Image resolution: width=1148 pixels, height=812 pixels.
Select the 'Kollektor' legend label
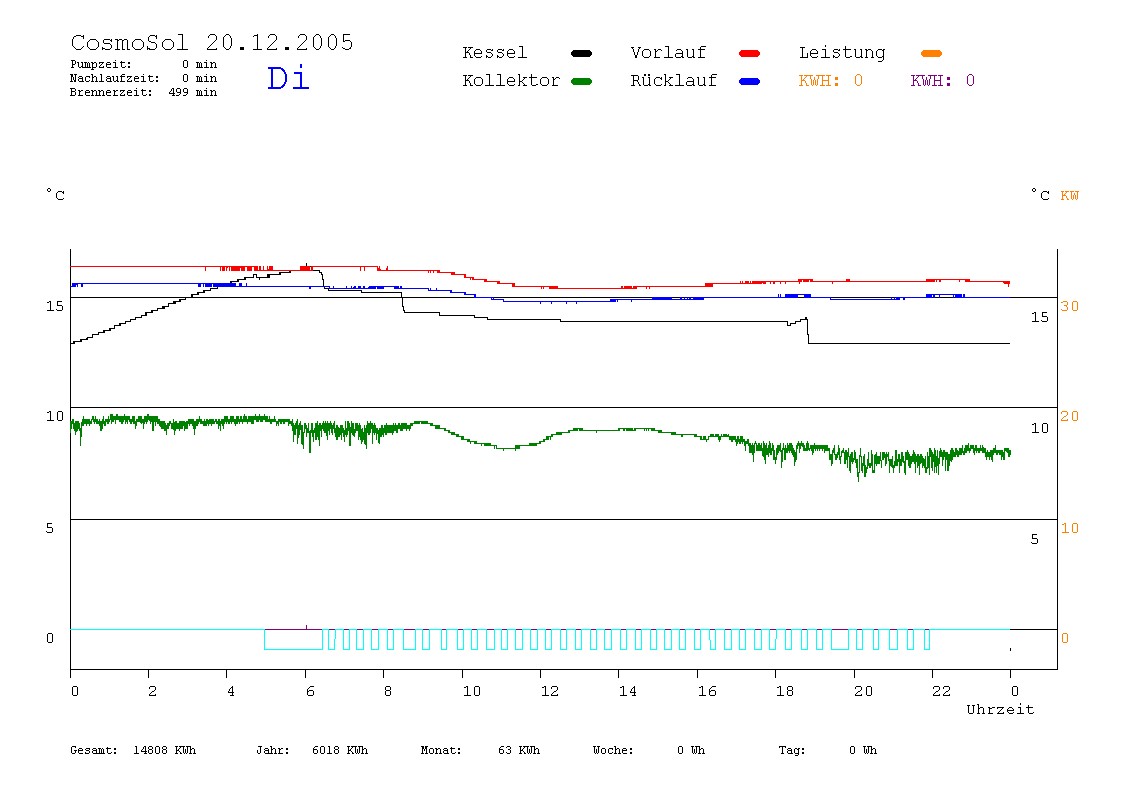tap(511, 81)
